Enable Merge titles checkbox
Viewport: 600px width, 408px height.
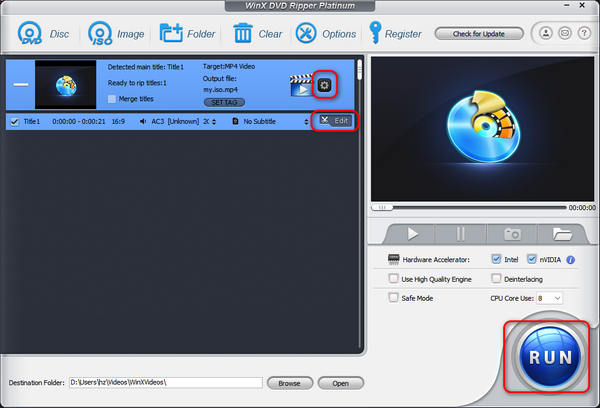(112, 99)
